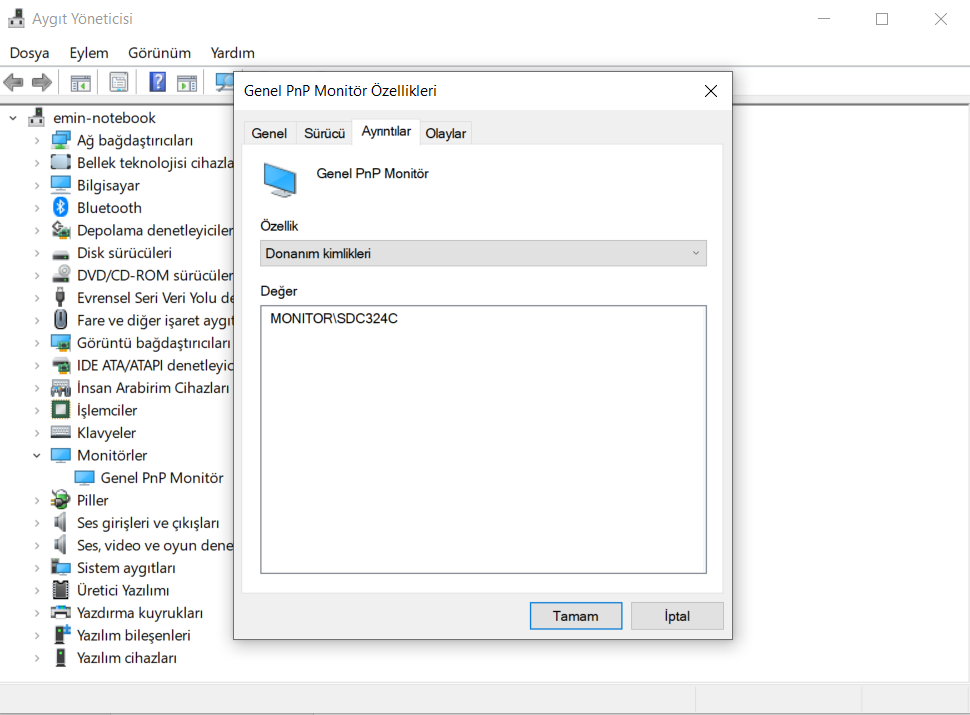This screenshot has width=970, height=715.
Task: Click the Piller battery icon
Action: (61, 500)
